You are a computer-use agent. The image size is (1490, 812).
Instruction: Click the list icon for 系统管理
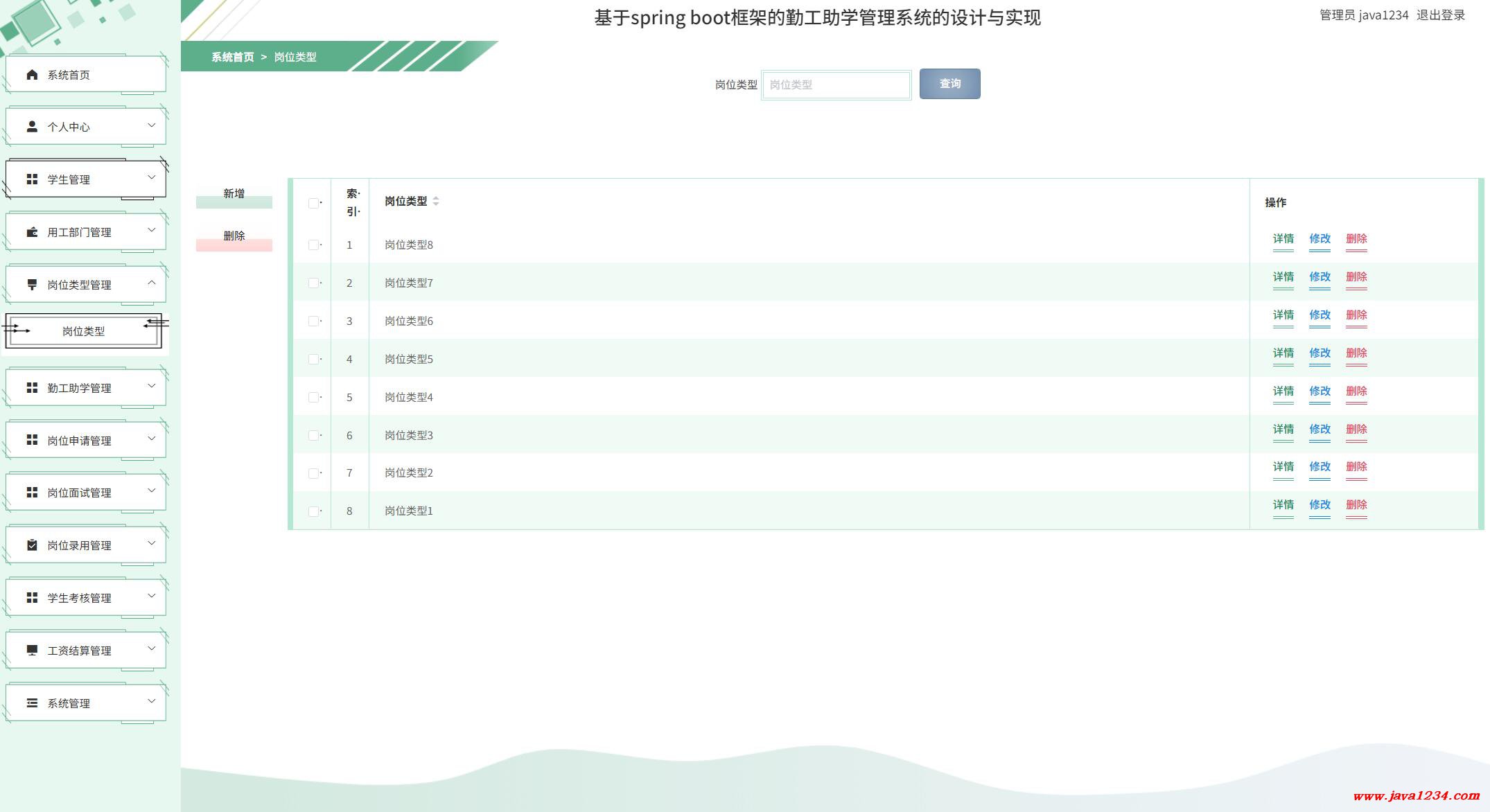(x=32, y=703)
